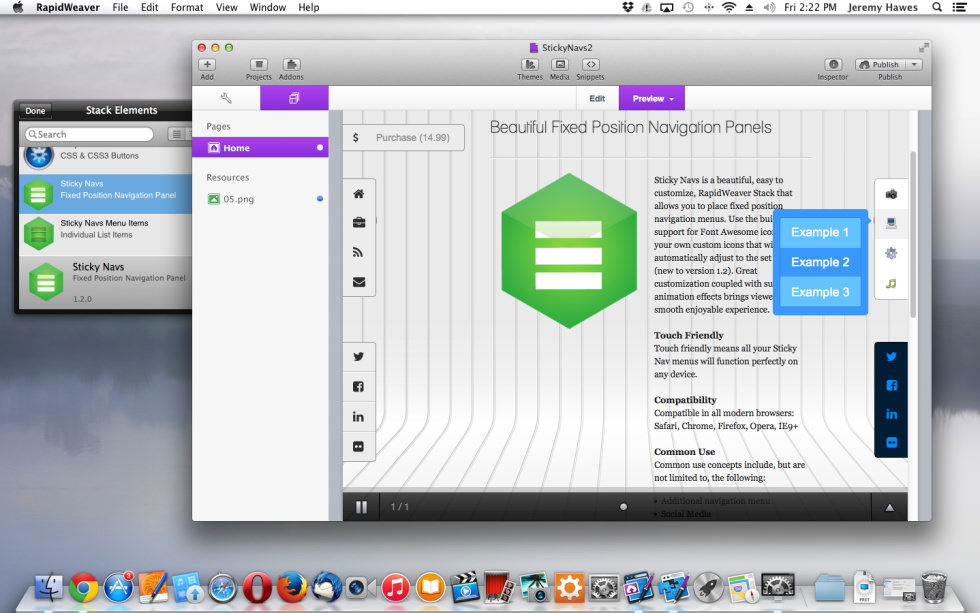Select the wrench settings sidebar tab
This screenshot has width=980, height=613.
(226, 98)
